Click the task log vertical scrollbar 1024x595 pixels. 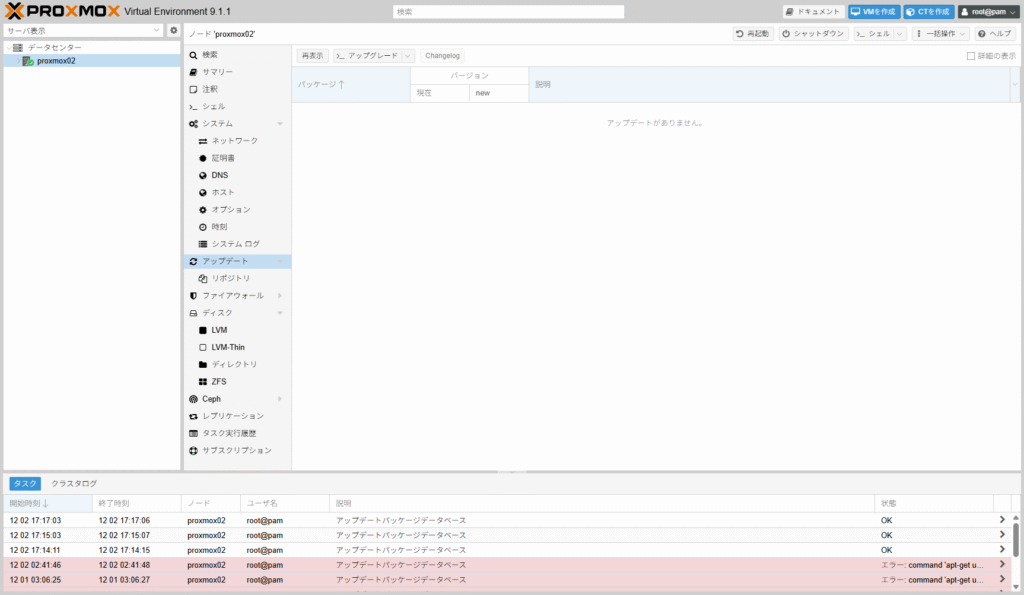click(x=1016, y=540)
